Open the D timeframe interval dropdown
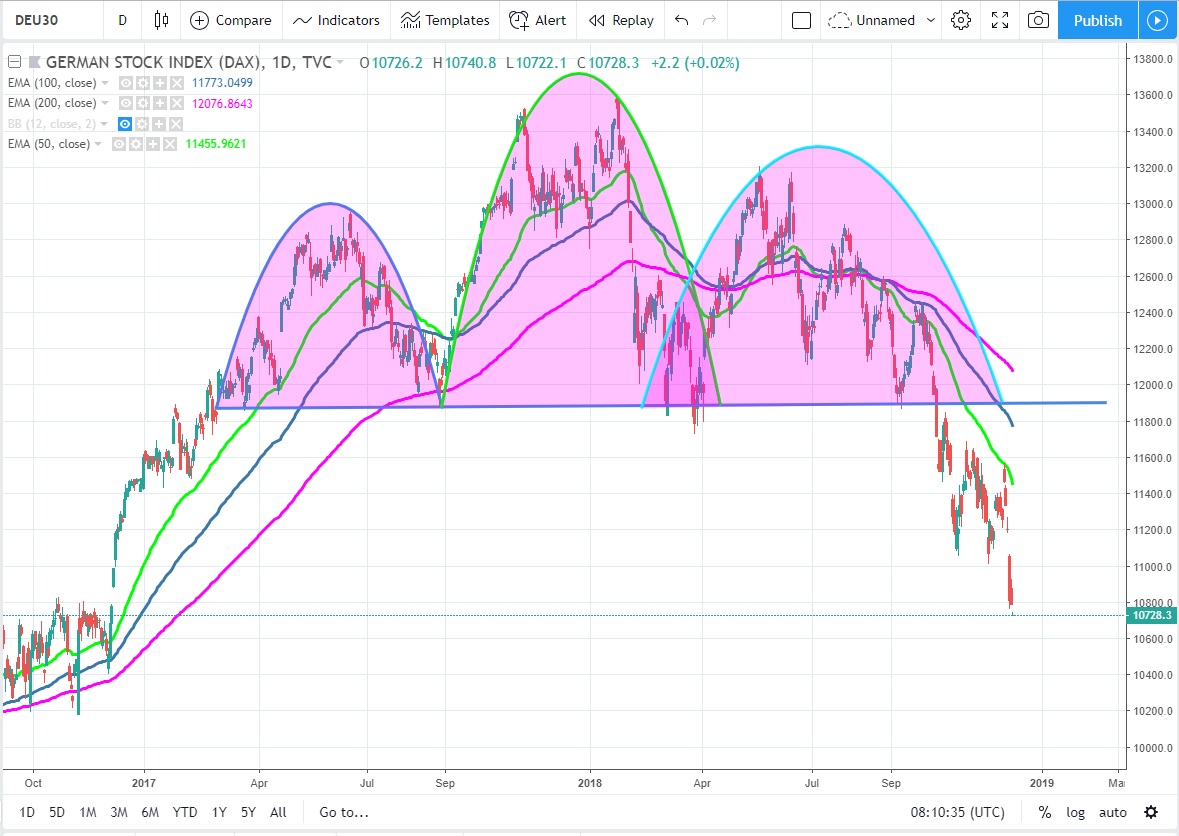 [x=122, y=20]
